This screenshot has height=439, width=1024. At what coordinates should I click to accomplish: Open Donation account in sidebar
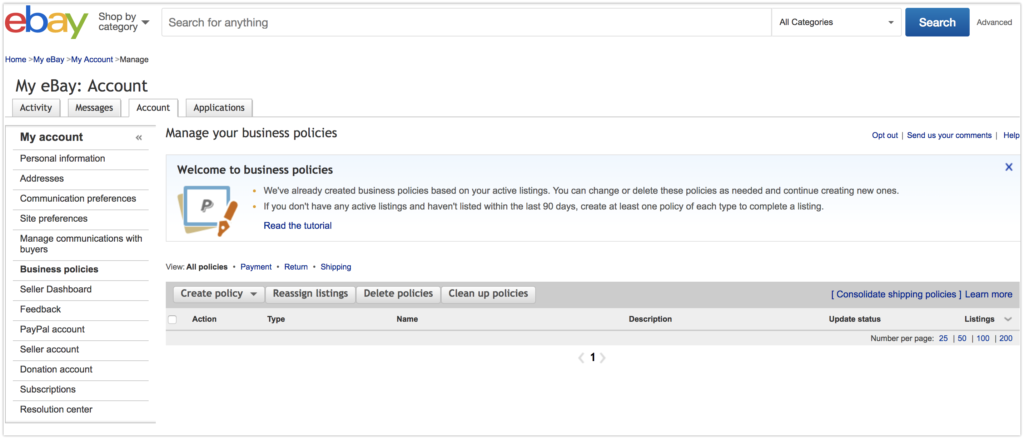click(x=56, y=369)
